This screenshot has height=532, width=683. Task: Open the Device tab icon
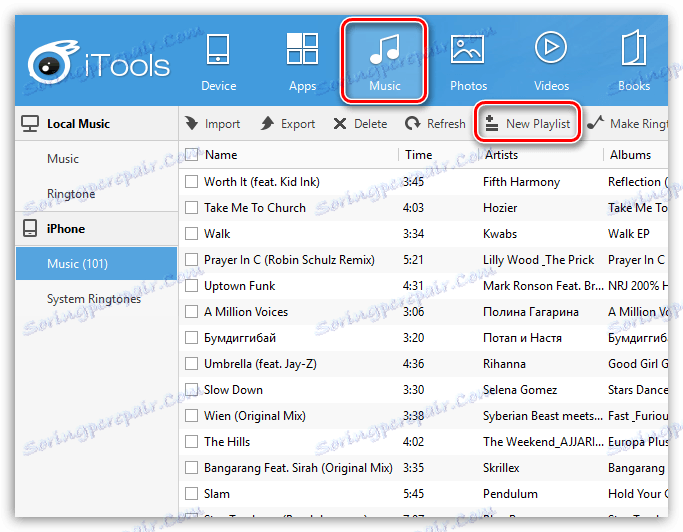(218, 50)
